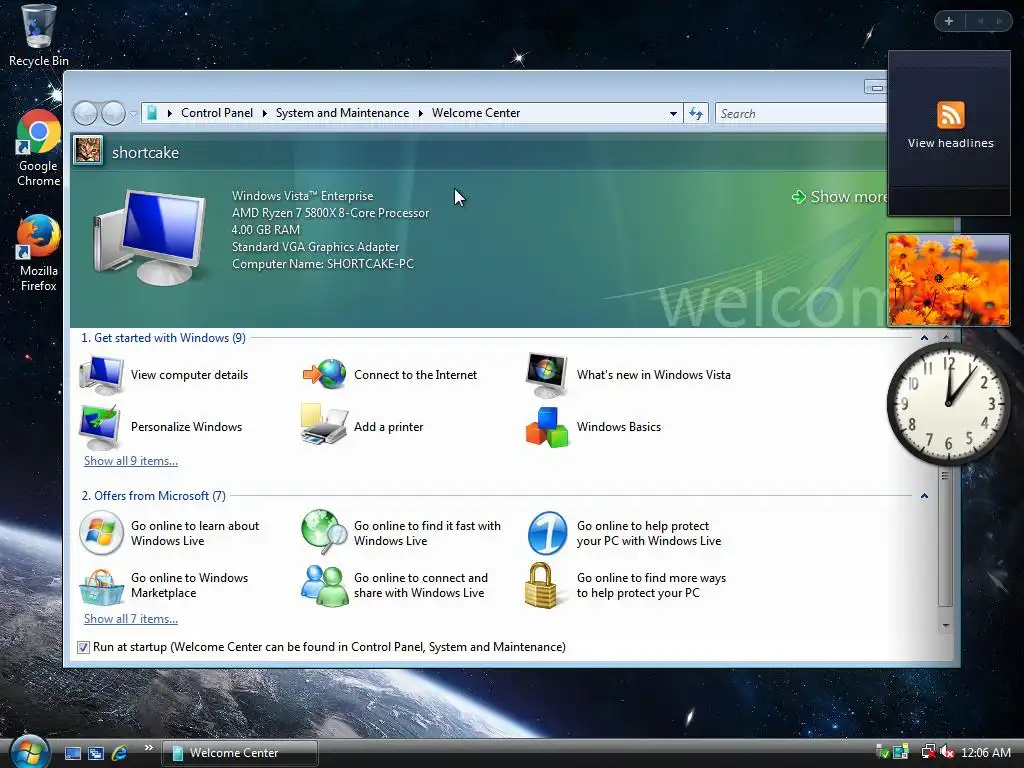Open View computer details

coord(164,375)
